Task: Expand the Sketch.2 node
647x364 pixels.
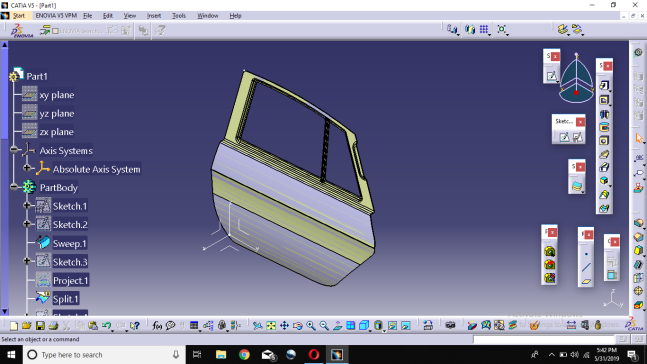Action: pos(27,224)
